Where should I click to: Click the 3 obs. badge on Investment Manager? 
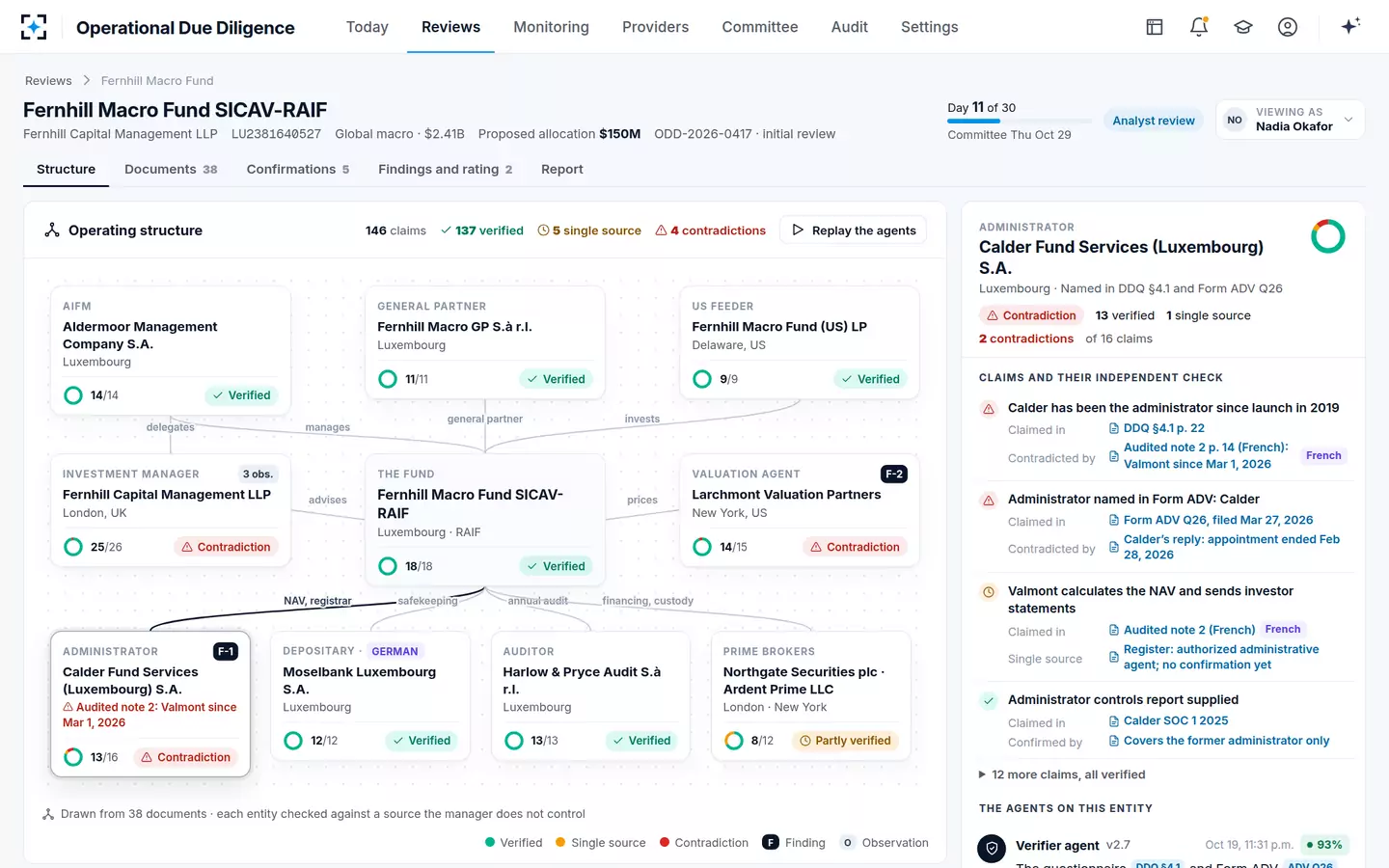coord(258,475)
